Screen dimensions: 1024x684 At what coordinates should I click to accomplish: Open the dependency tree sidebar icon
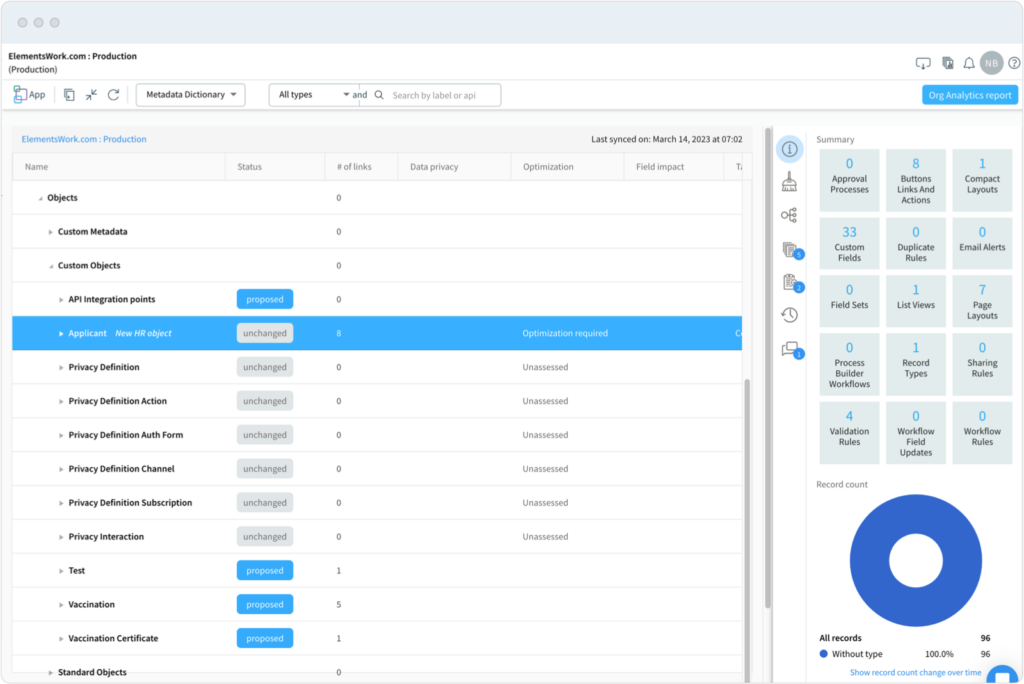789,214
